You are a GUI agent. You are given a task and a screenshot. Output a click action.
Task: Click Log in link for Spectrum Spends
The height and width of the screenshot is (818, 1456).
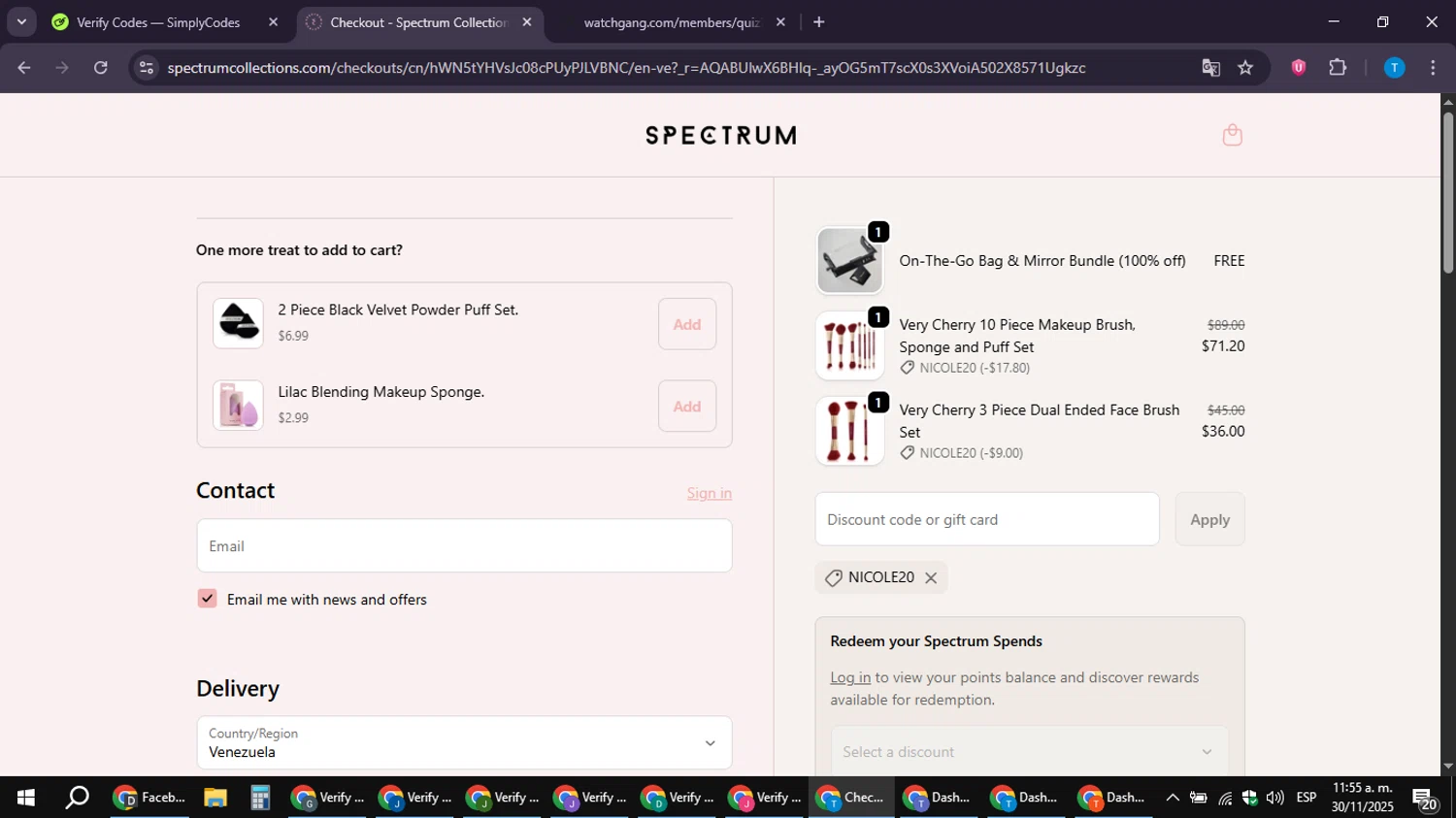(850, 677)
